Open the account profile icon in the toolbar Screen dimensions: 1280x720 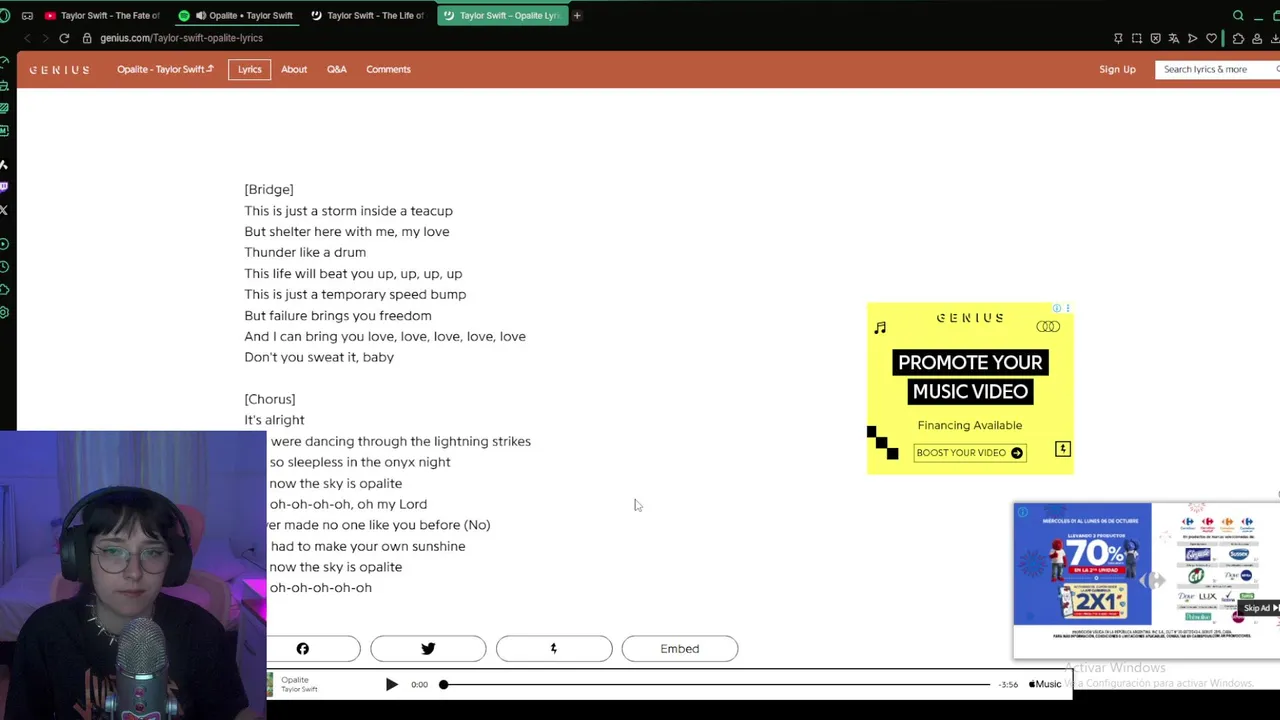[x=1257, y=38]
